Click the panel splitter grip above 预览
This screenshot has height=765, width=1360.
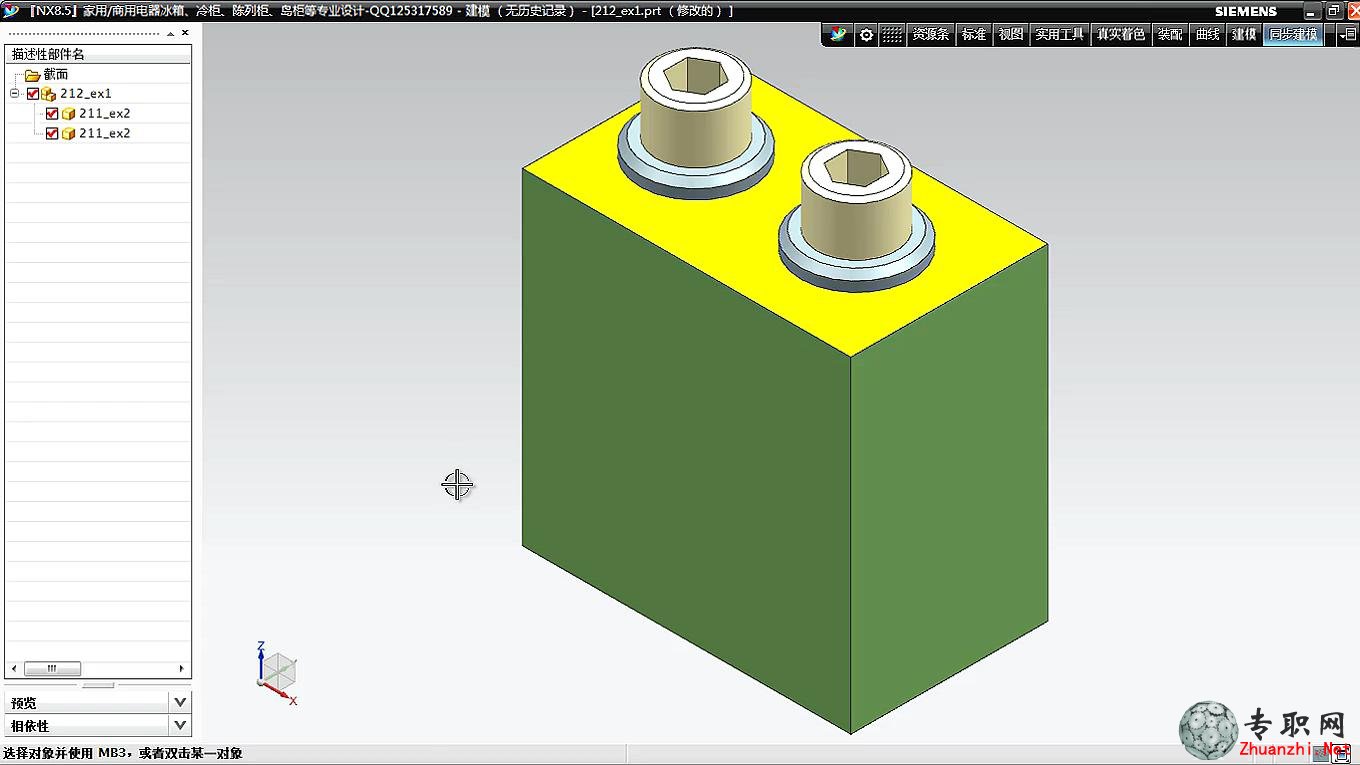(x=98, y=685)
